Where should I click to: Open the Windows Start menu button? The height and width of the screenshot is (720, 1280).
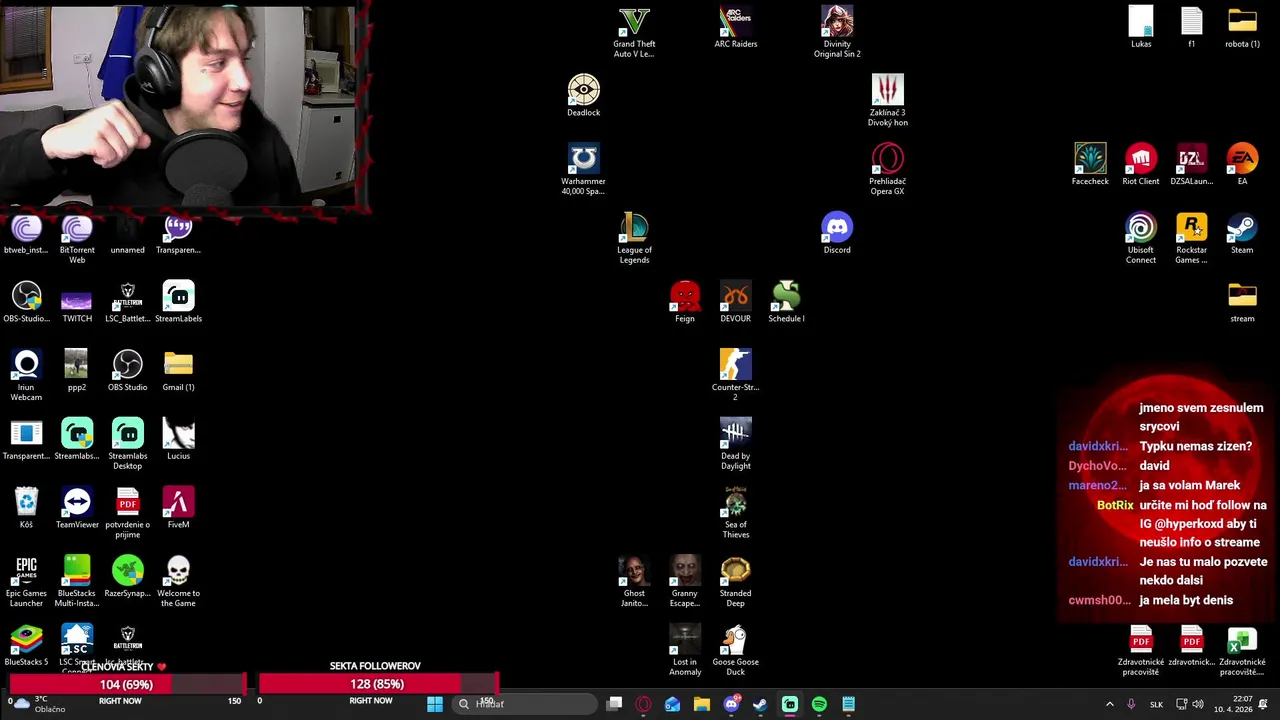click(x=435, y=704)
